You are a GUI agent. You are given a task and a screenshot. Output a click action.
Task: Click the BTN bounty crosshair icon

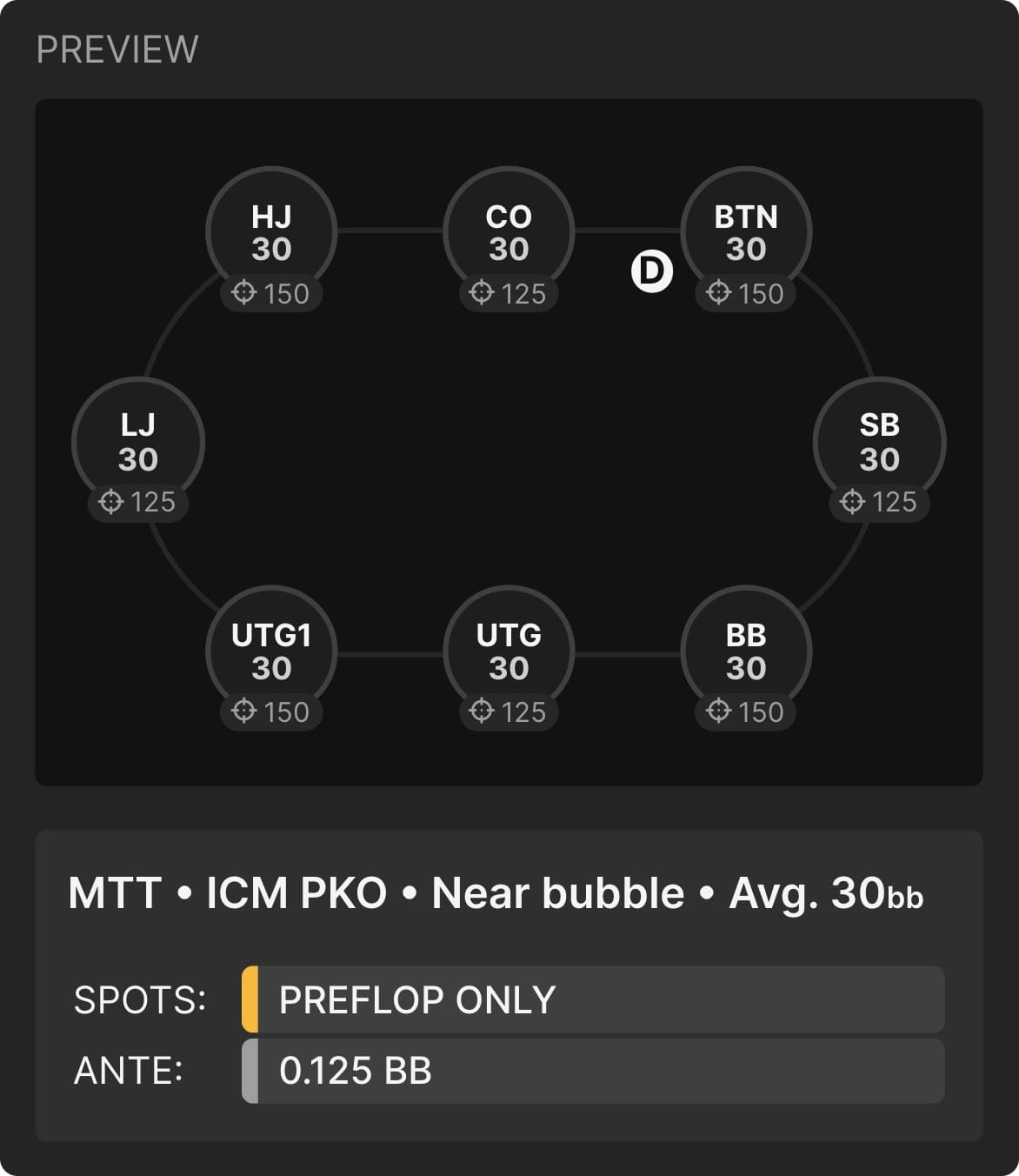(x=719, y=293)
